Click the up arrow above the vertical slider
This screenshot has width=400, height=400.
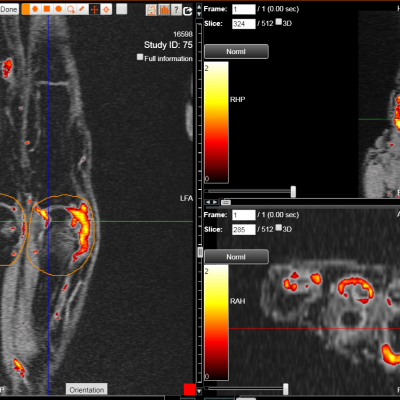199,7
